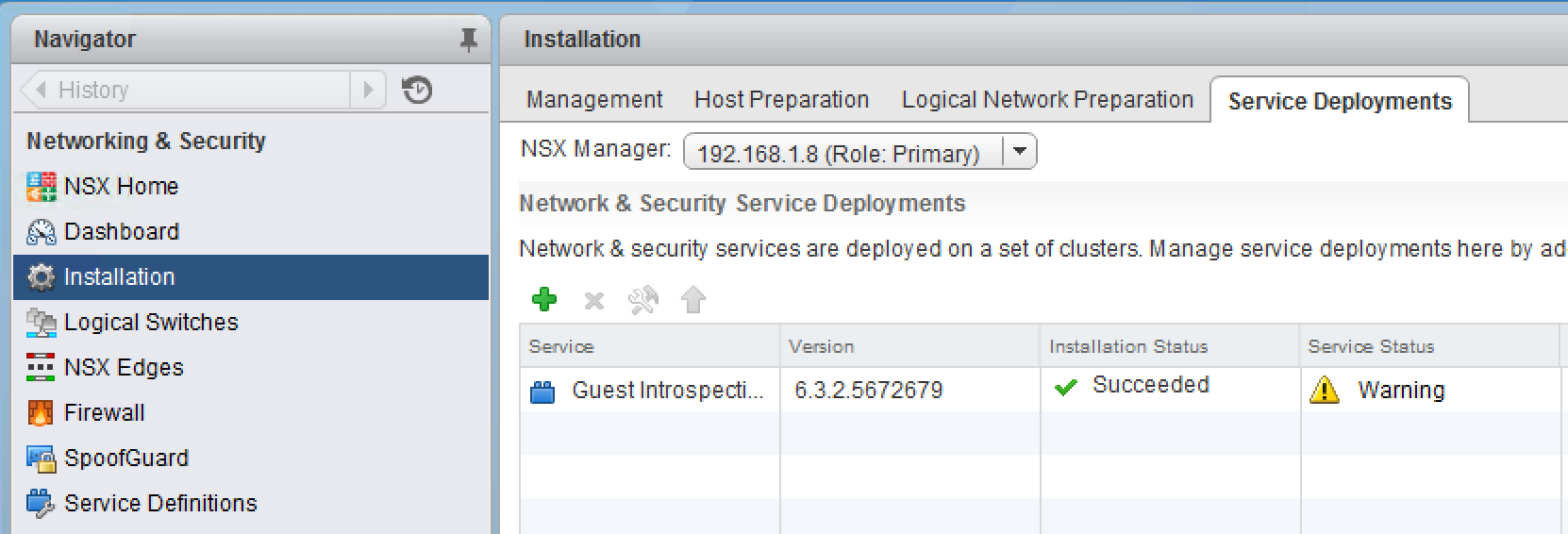Sort by Installation Status column header
Image resolution: width=1568 pixels, height=534 pixels.
point(1170,346)
